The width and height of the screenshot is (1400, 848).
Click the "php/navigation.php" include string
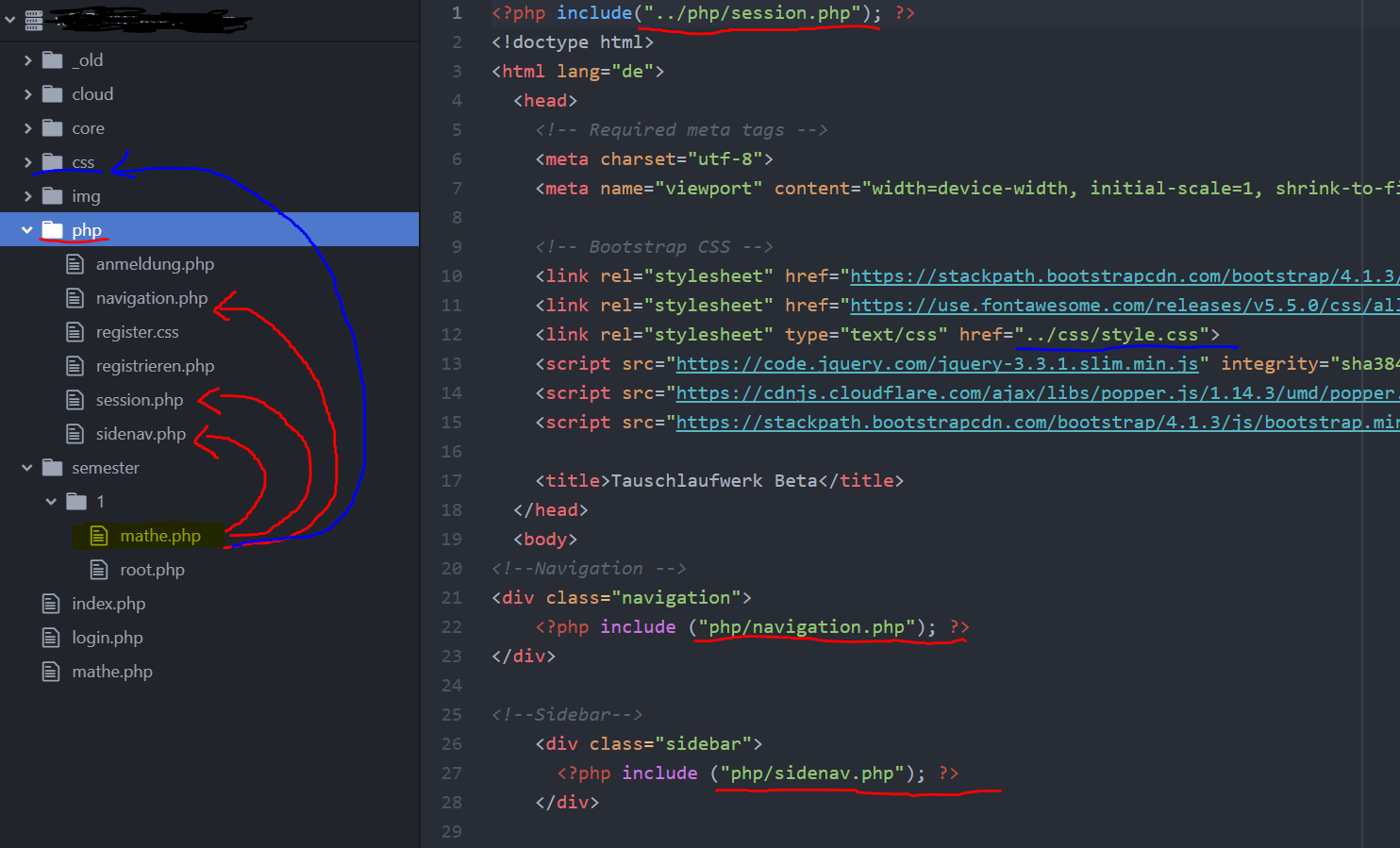807,627
